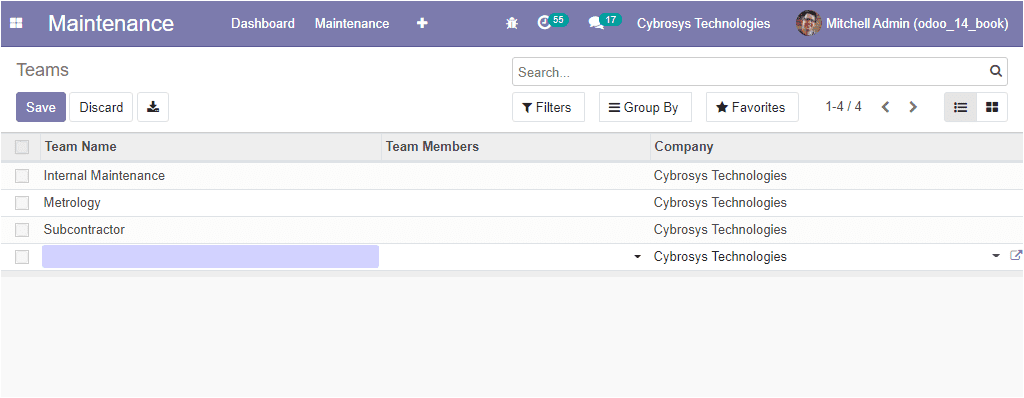The image size is (1024, 398).
Task: Open external link icon for company field
Action: click(1016, 256)
